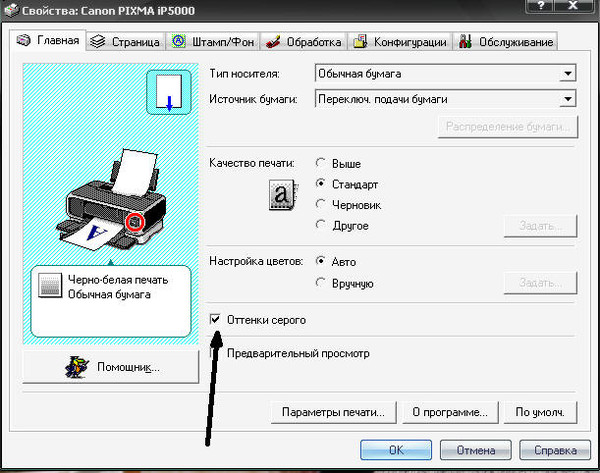
Task: Click the Обычная бумага media type field
Action: [x=445, y=73]
